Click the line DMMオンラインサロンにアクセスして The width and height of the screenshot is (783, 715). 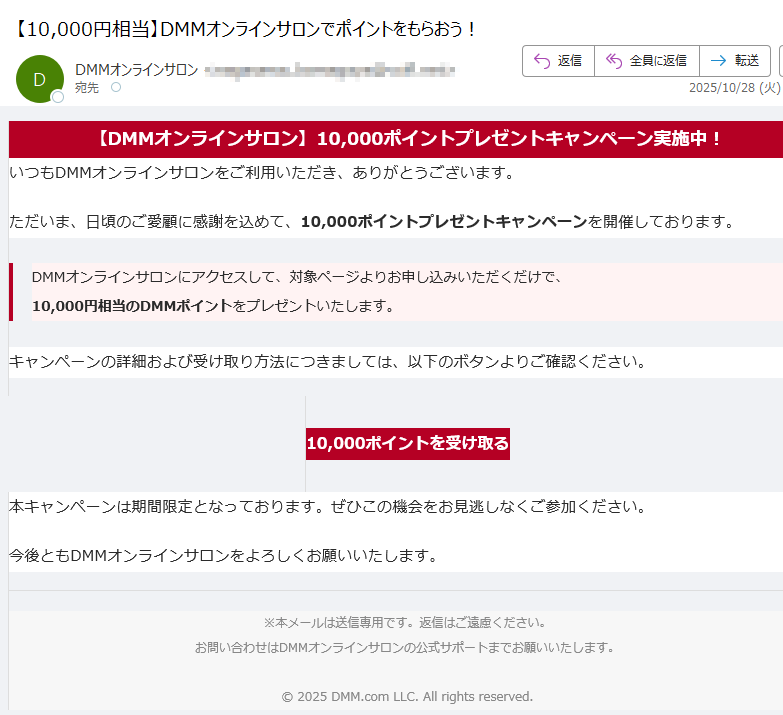(x=297, y=277)
